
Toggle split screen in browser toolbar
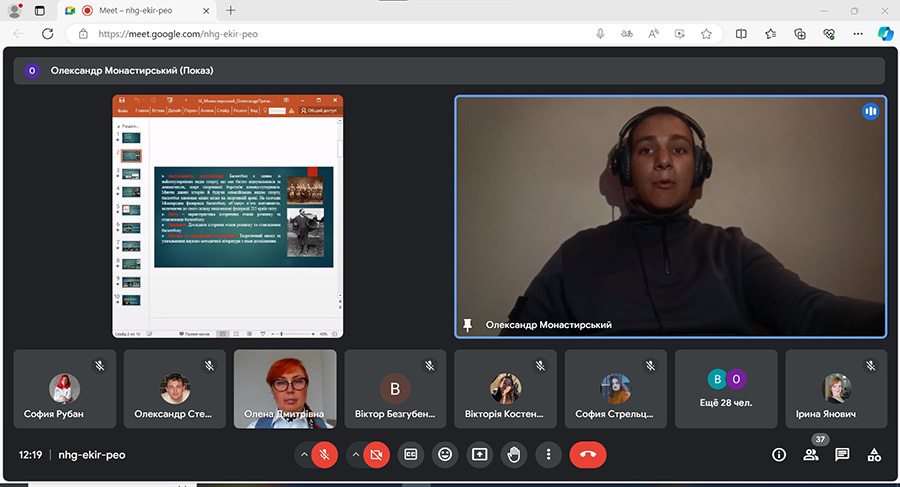pos(741,34)
